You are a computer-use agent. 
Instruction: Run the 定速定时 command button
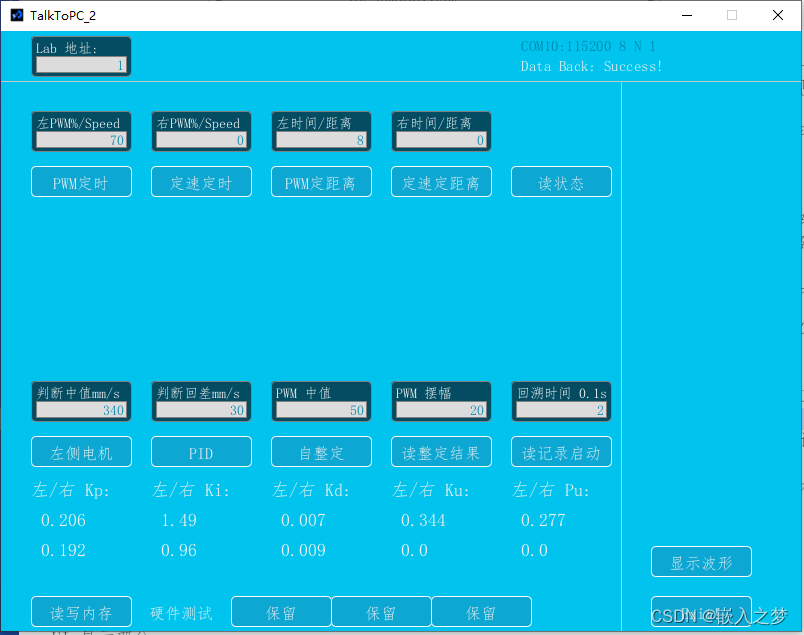pos(202,182)
